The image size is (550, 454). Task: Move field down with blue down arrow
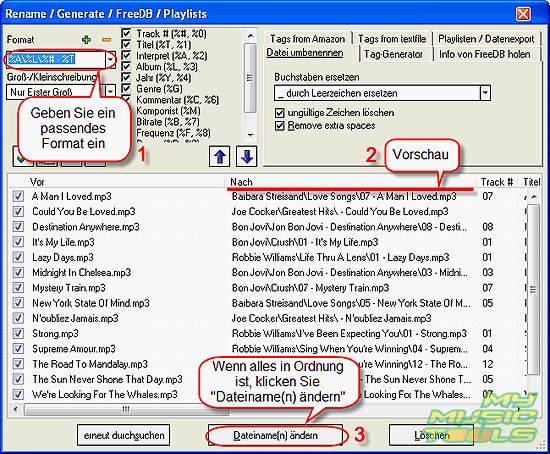(247, 156)
